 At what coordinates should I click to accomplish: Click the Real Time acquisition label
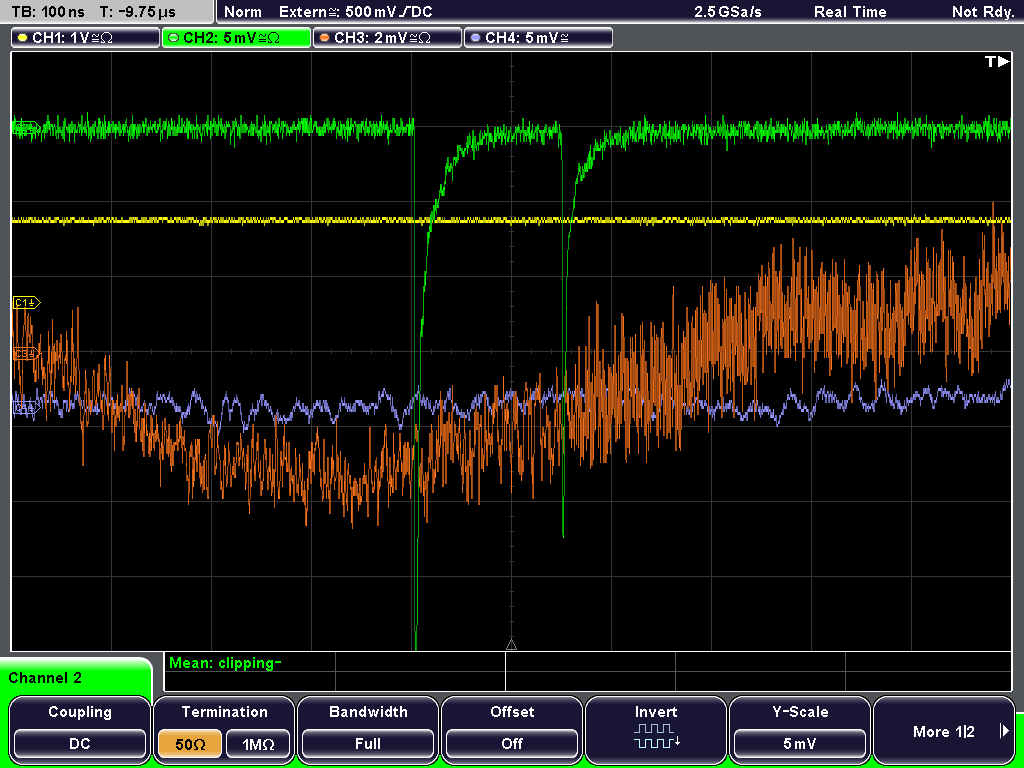point(850,12)
